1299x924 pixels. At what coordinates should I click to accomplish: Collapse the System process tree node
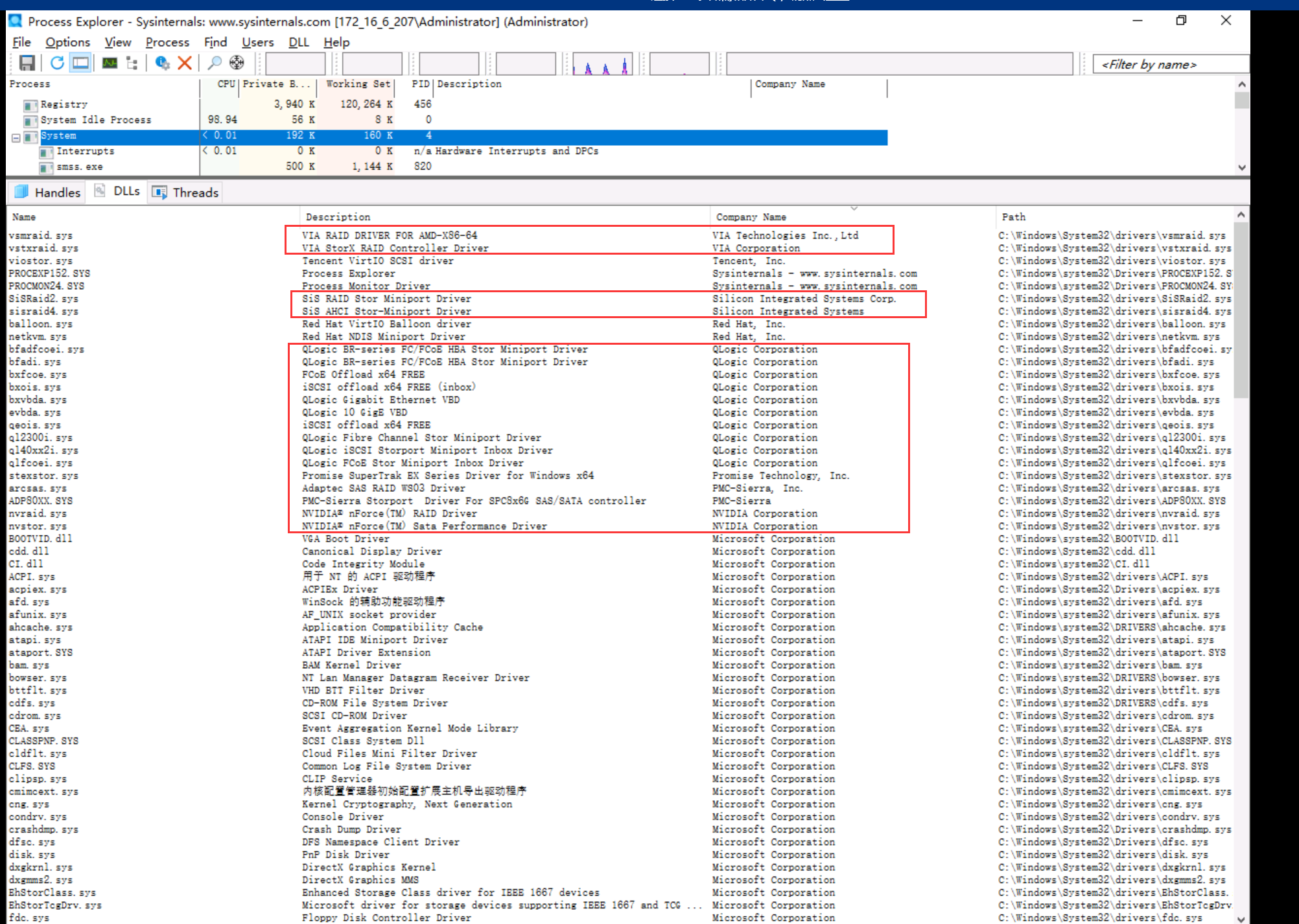(x=16, y=137)
